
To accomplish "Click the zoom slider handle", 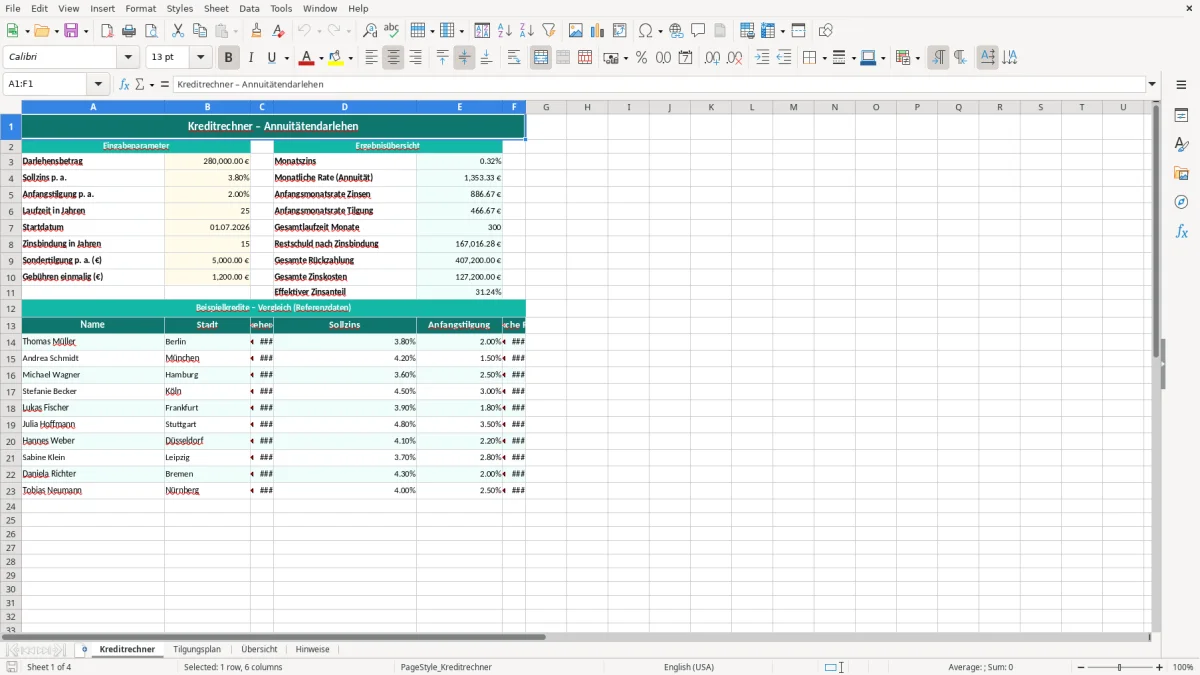I will pos(1120,667).
